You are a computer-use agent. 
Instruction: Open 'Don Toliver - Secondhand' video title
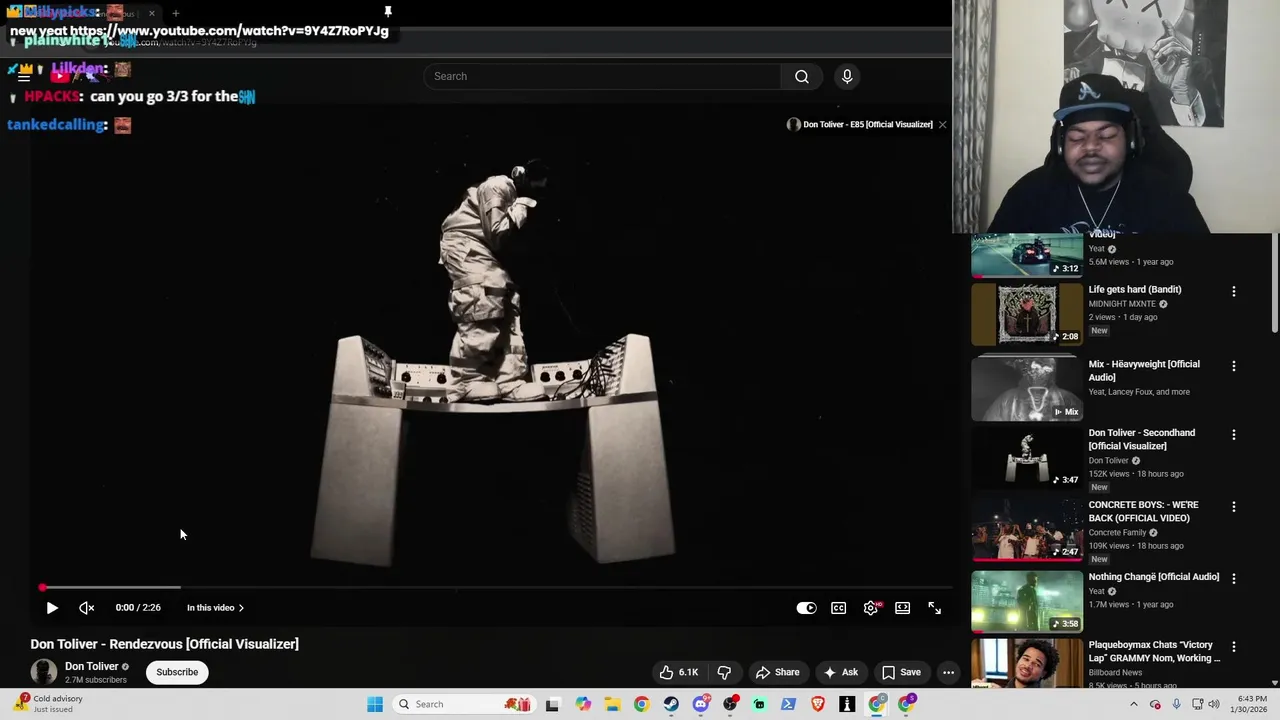click(x=1142, y=439)
